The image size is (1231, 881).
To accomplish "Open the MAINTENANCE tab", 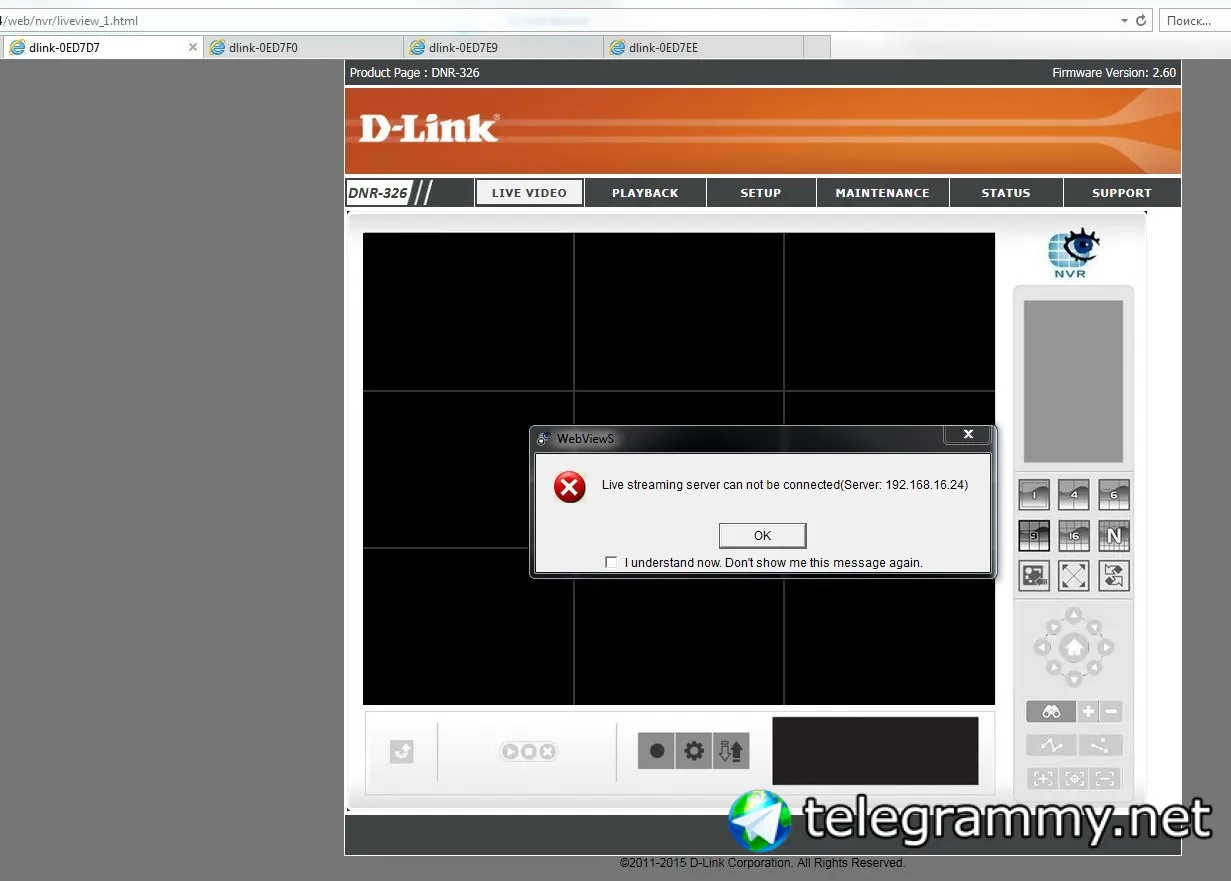I will (x=883, y=193).
